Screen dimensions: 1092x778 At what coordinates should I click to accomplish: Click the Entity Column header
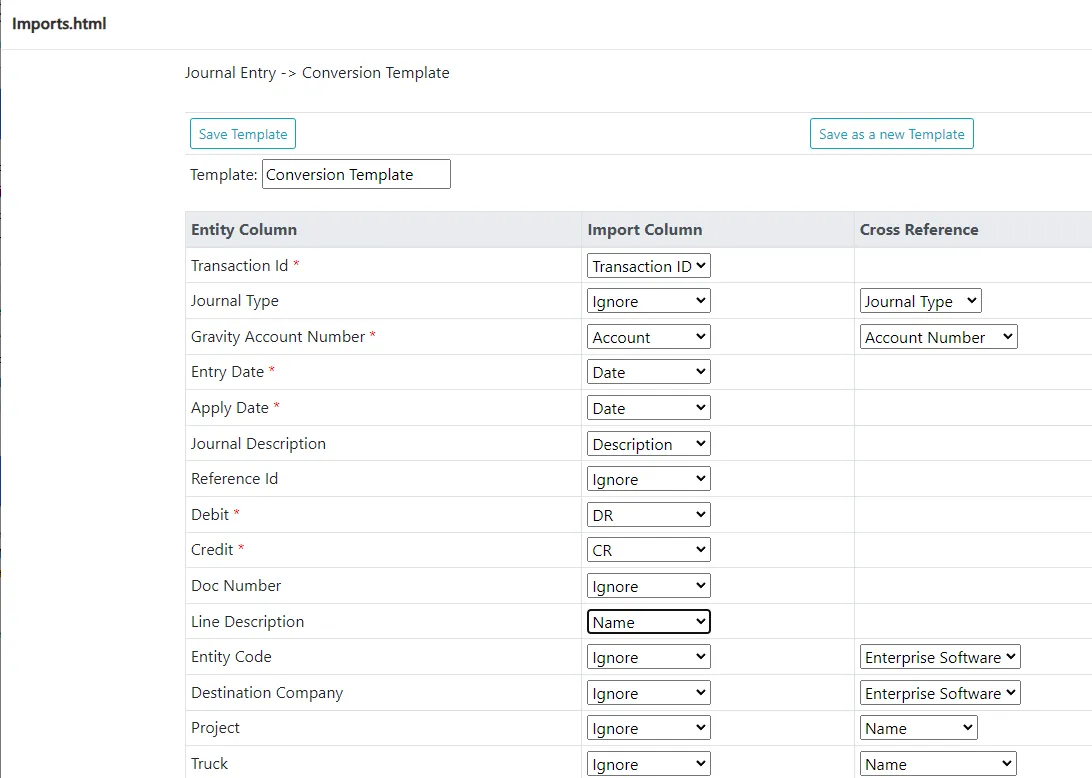pos(244,230)
